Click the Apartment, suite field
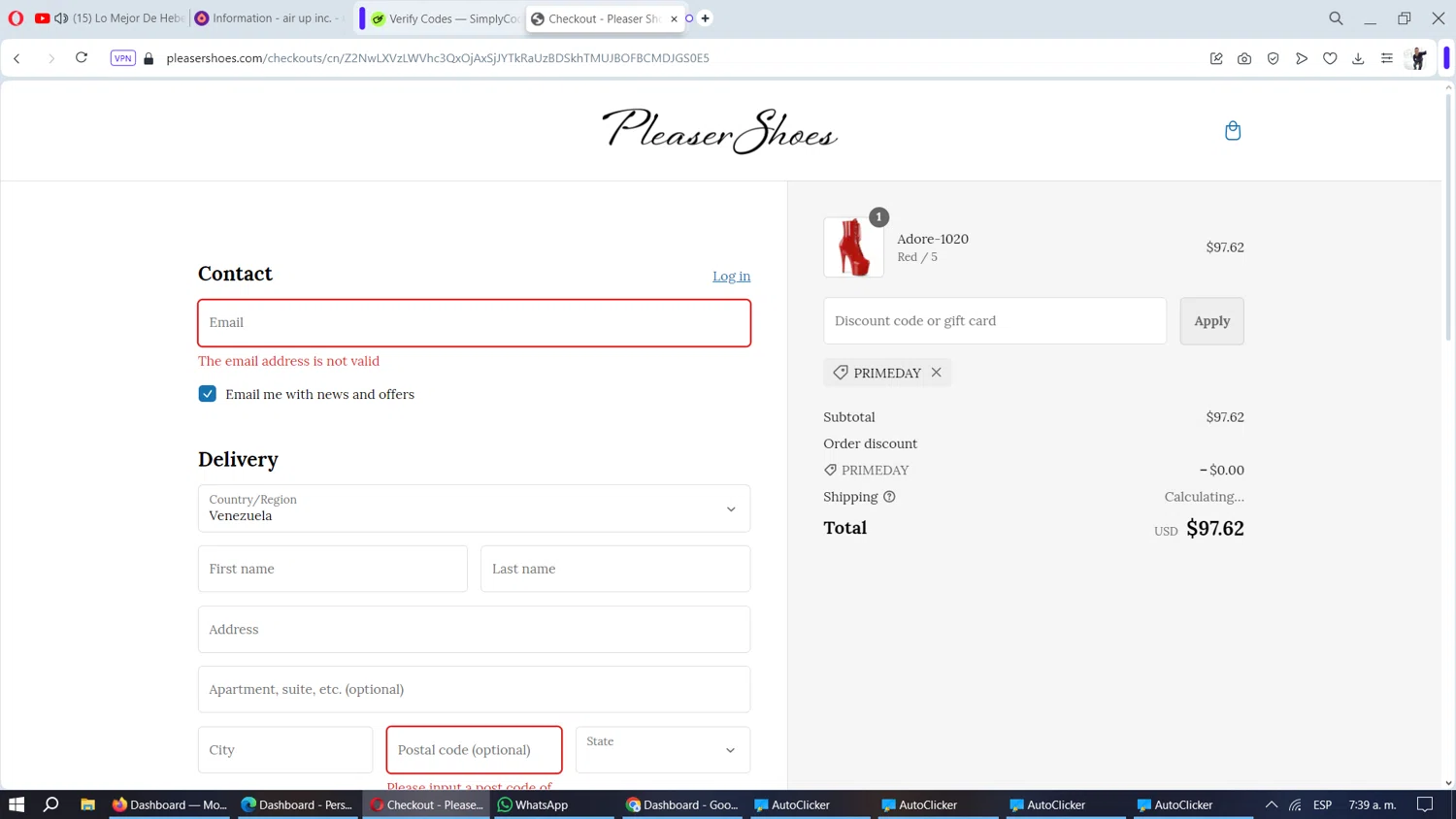The height and width of the screenshot is (819, 1456). [x=474, y=689]
